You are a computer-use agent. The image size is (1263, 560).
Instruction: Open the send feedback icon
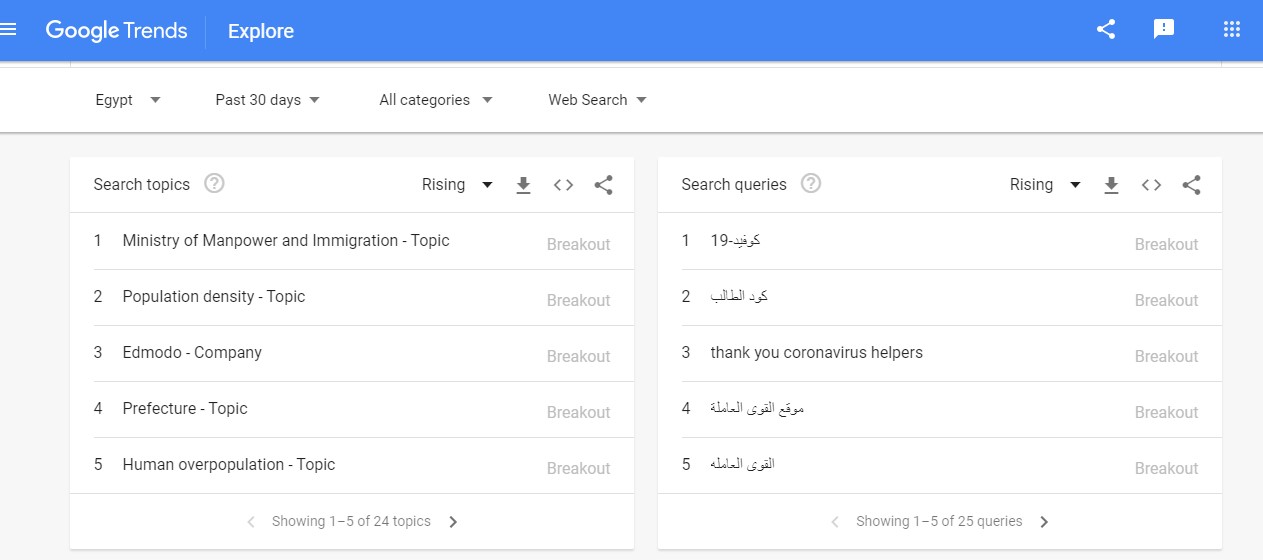(x=1164, y=30)
